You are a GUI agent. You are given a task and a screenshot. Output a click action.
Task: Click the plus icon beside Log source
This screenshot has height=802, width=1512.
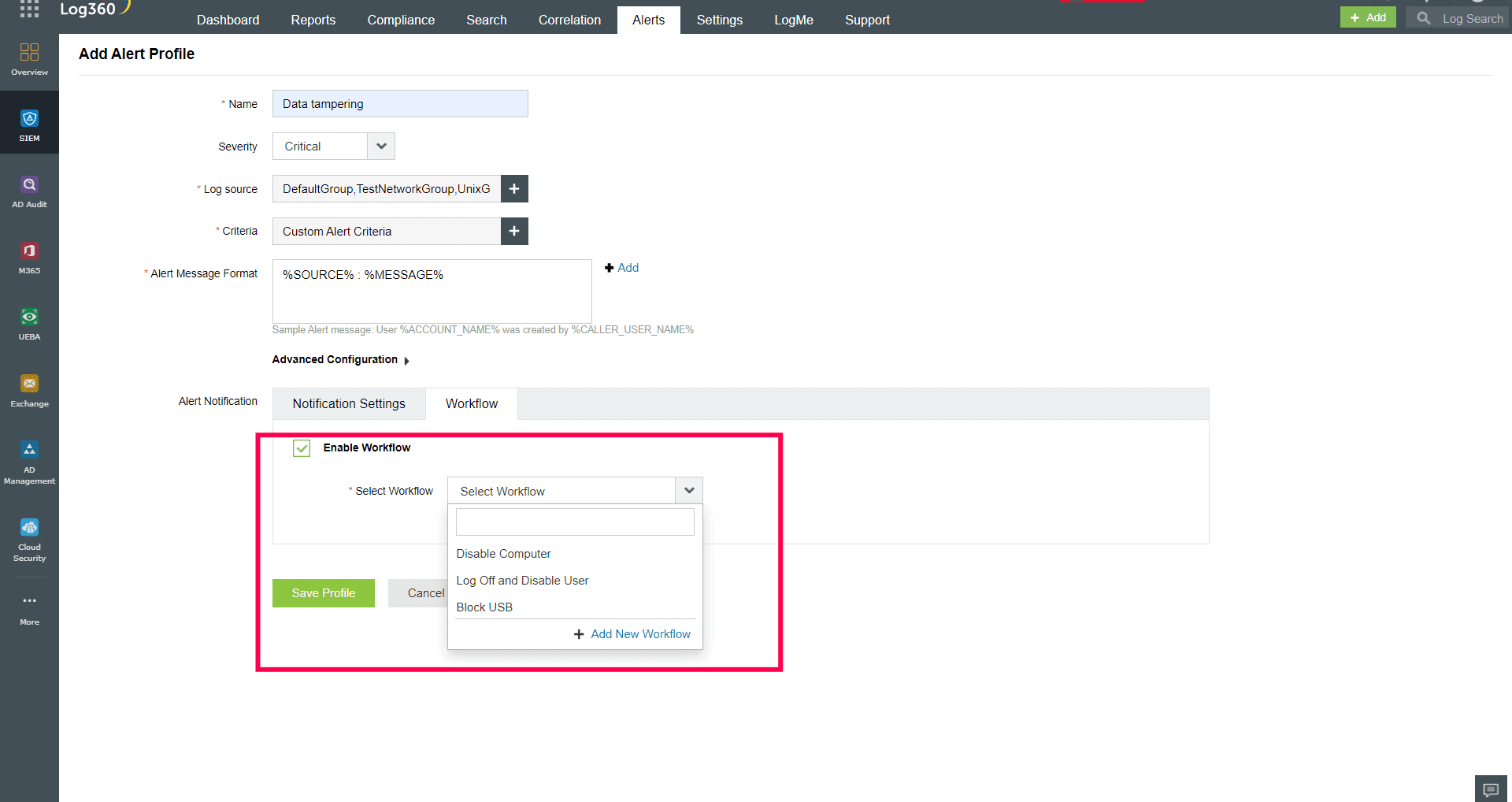pos(513,188)
